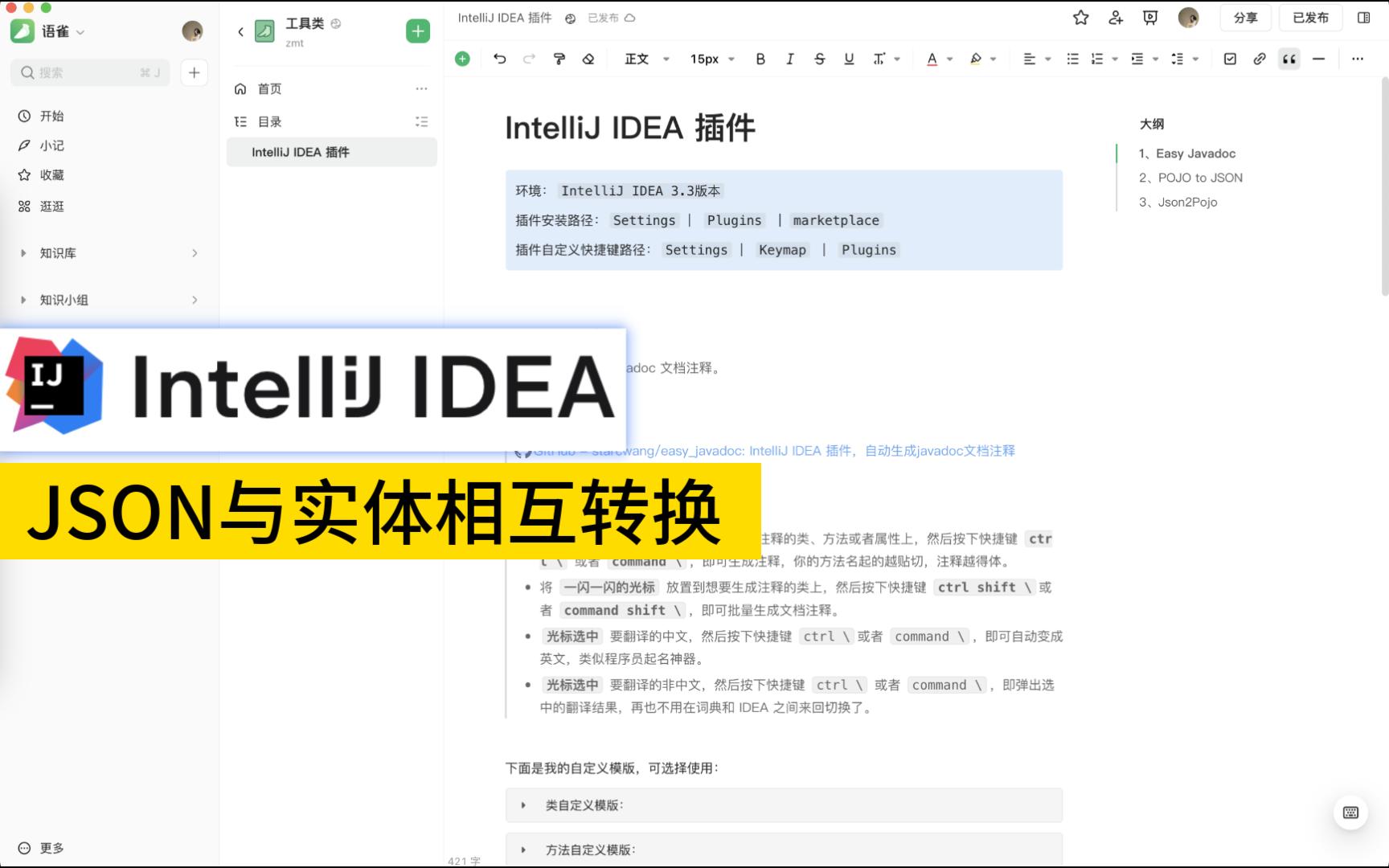Start presentation mode
Viewport: 1389px width, 868px height.
1150,18
